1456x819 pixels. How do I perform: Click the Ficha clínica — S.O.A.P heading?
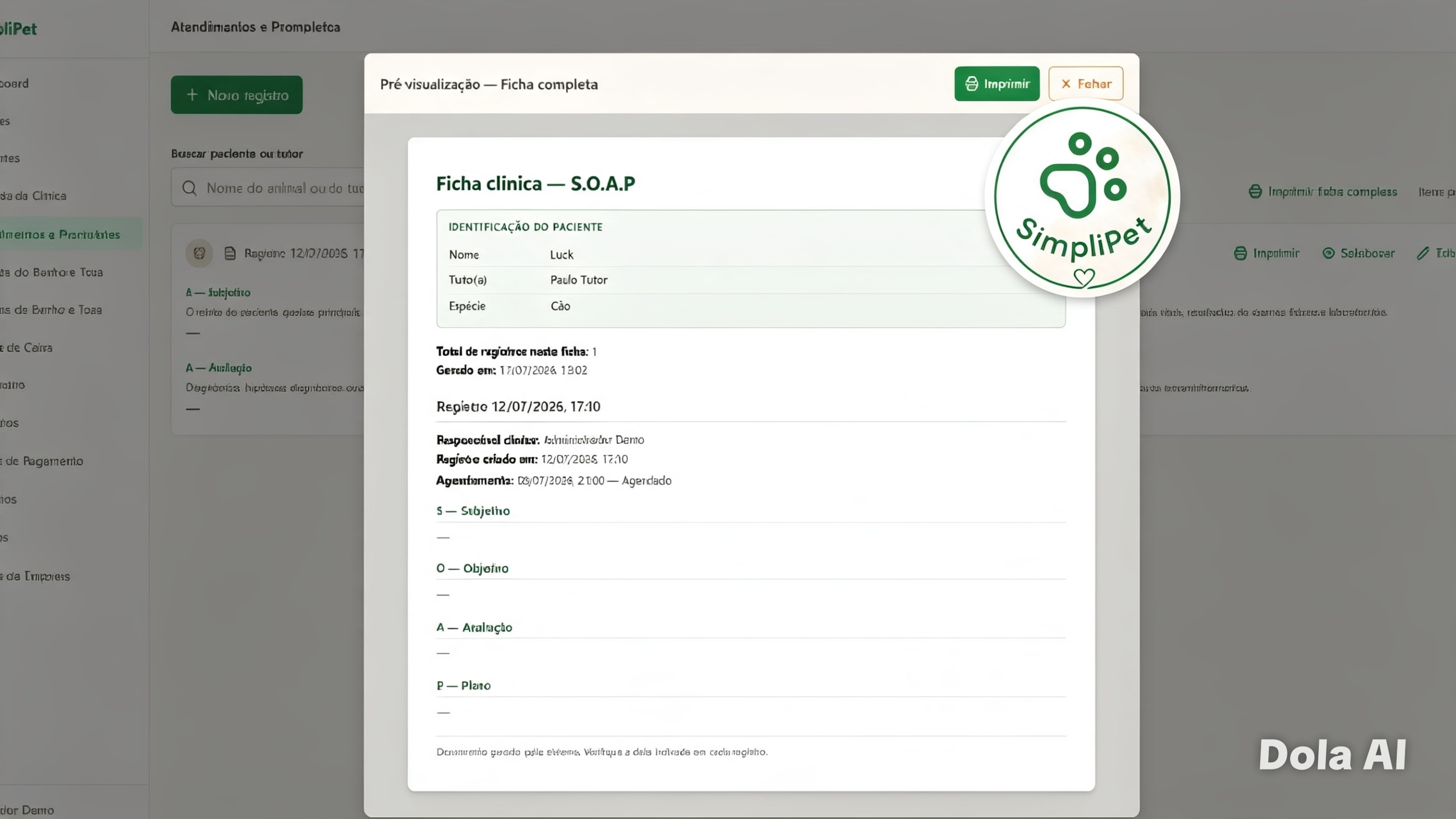tap(535, 184)
